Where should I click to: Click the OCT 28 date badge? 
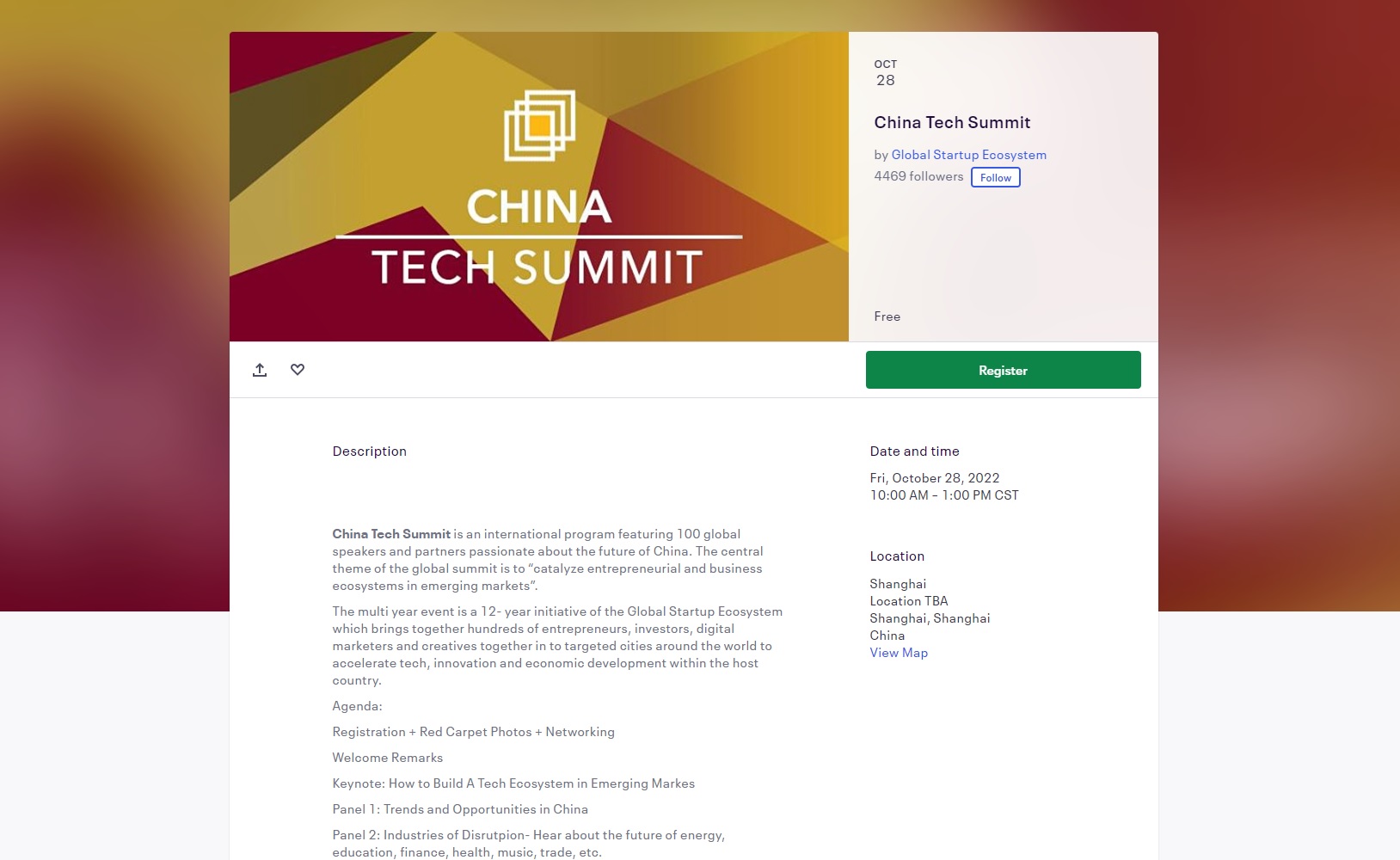886,72
